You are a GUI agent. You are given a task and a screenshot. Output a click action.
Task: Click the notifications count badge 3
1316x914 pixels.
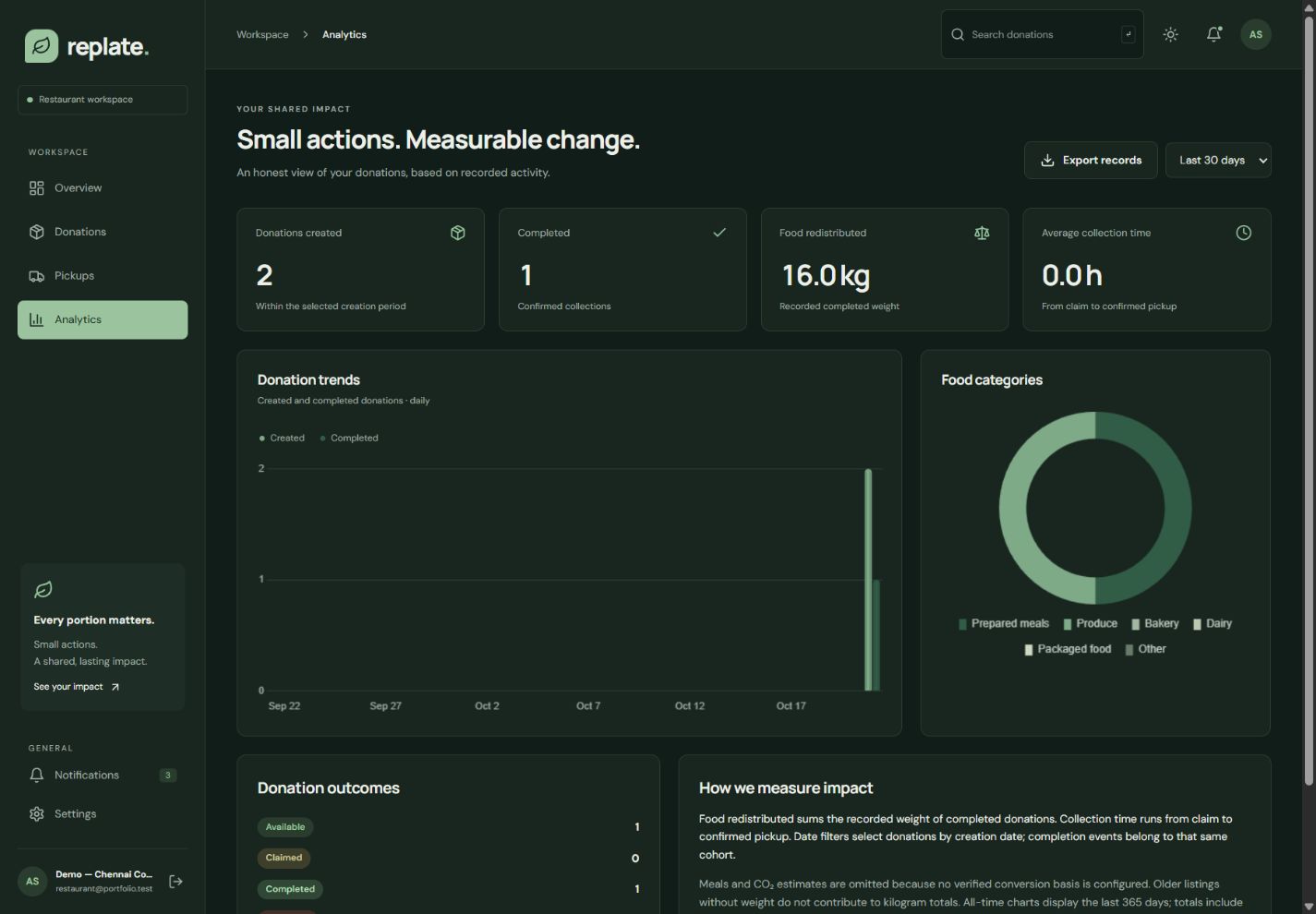pyautogui.click(x=167, y=776)
